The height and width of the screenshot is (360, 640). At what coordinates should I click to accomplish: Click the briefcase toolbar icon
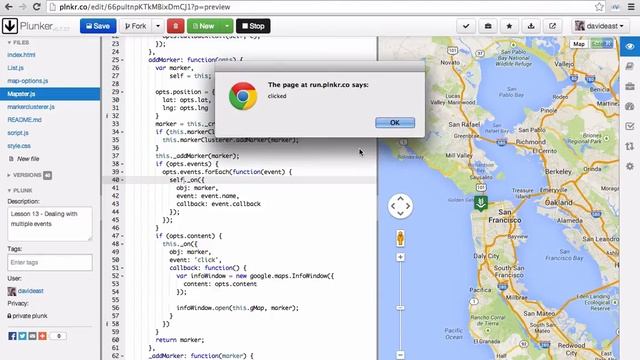(488, 26)
